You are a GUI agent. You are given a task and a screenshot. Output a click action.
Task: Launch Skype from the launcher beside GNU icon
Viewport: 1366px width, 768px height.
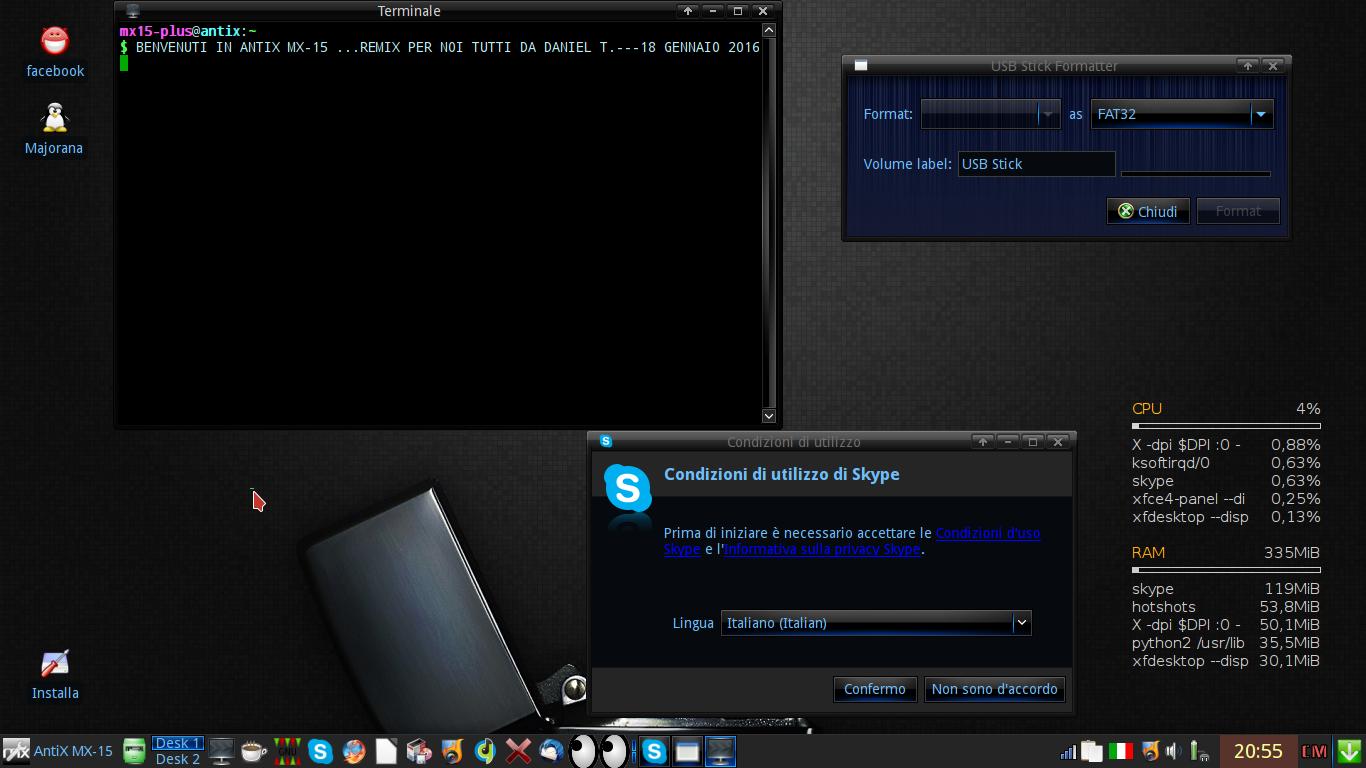pos(320,751)
